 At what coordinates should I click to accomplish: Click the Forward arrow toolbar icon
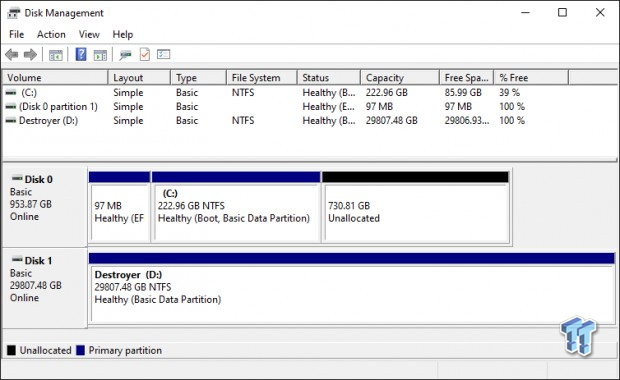pyautogui.click(x=30, y=54)
